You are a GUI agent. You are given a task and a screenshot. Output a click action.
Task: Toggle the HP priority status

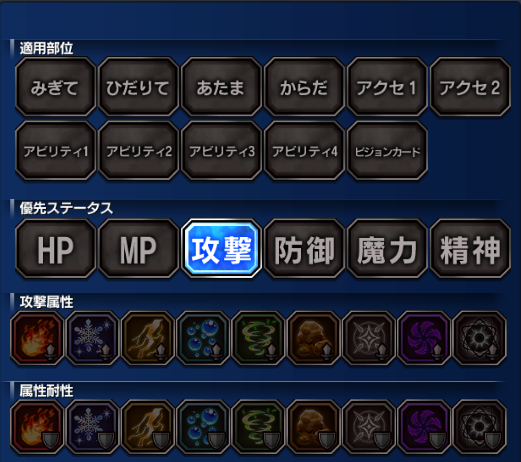pyautogui.click(x=55, y=249)
